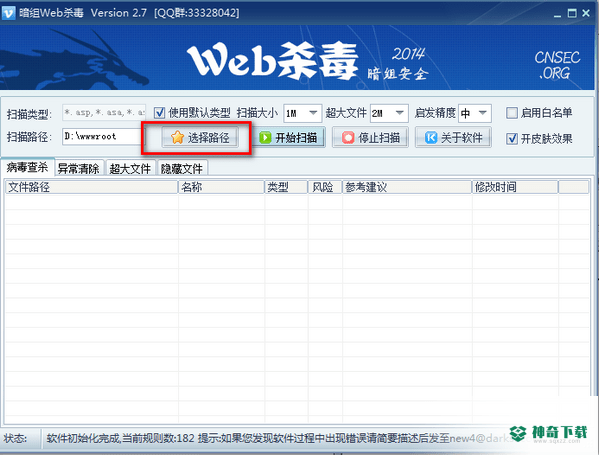The height and width of the screenshot is (455, 599).
Task: Click the app logo icon in title bar
Action: [8, 13]
